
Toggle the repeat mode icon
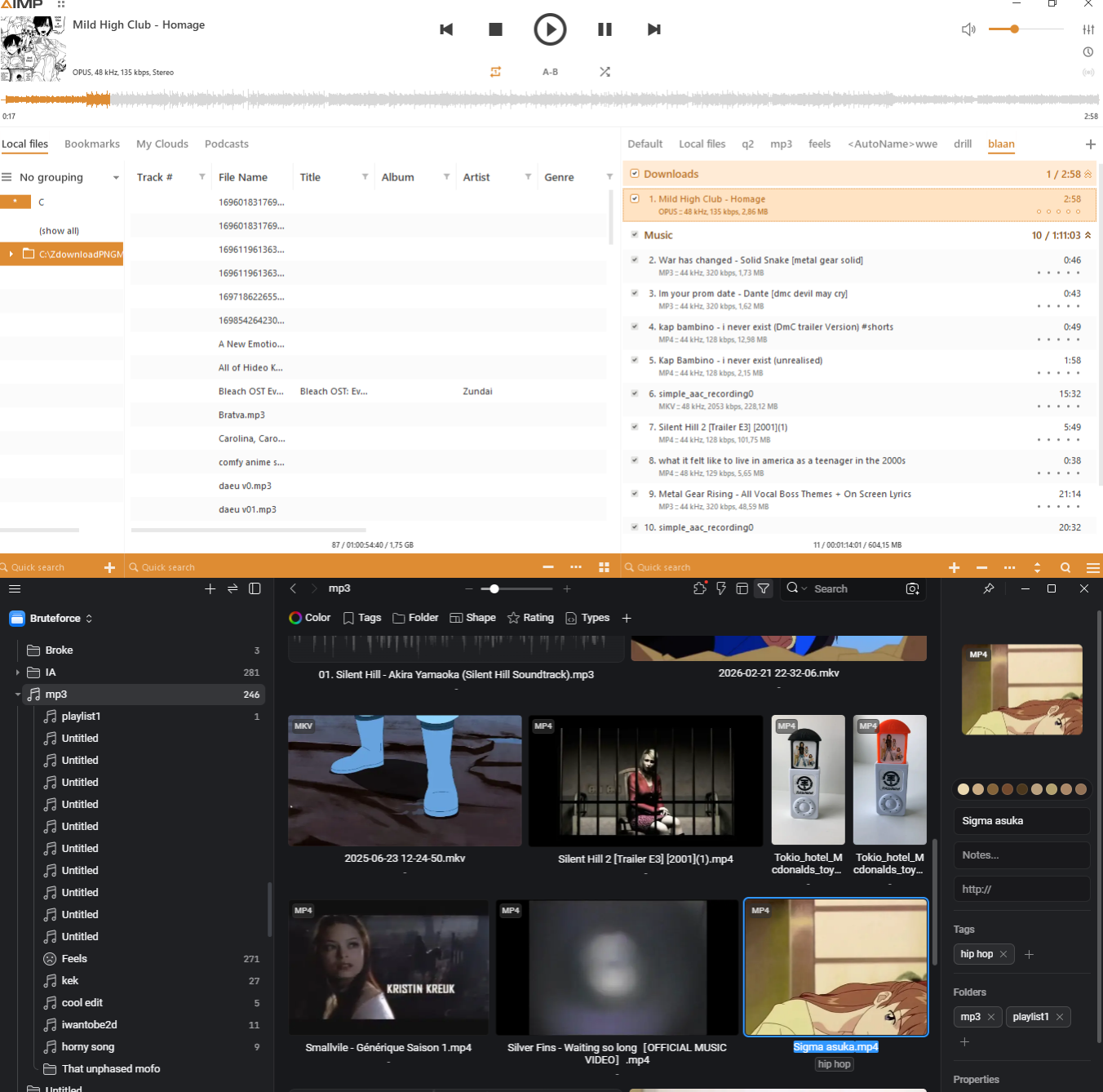[495, 72]
